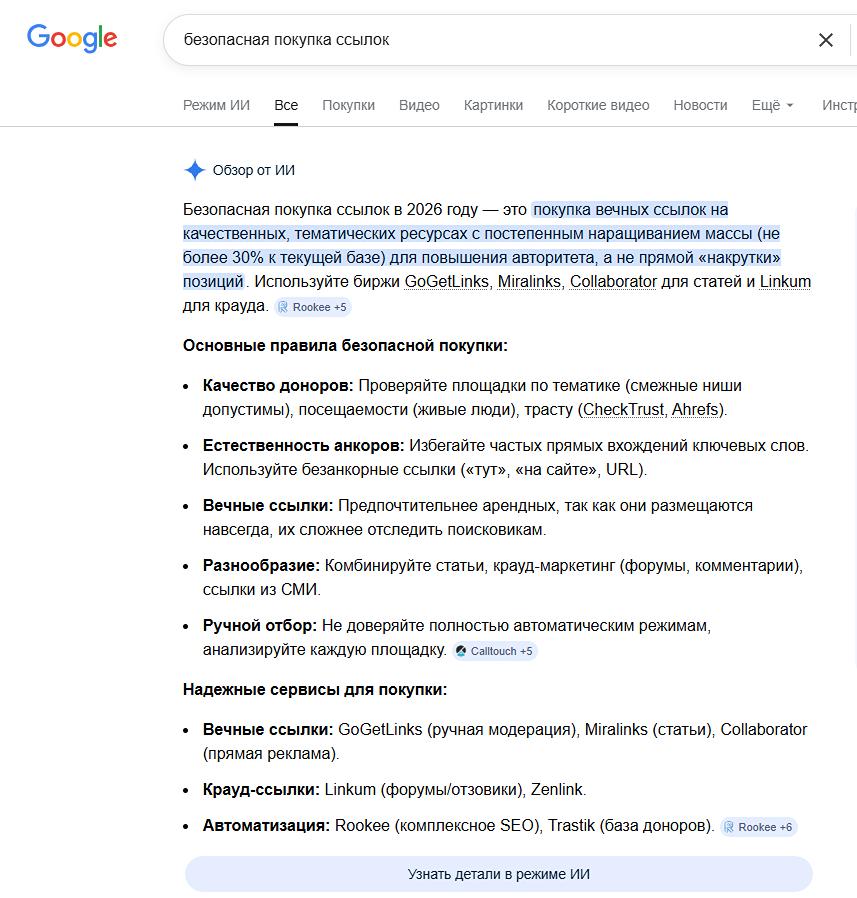
Task: Click the Узнать детали в режиме ИИ button
Action: [498, 874]
